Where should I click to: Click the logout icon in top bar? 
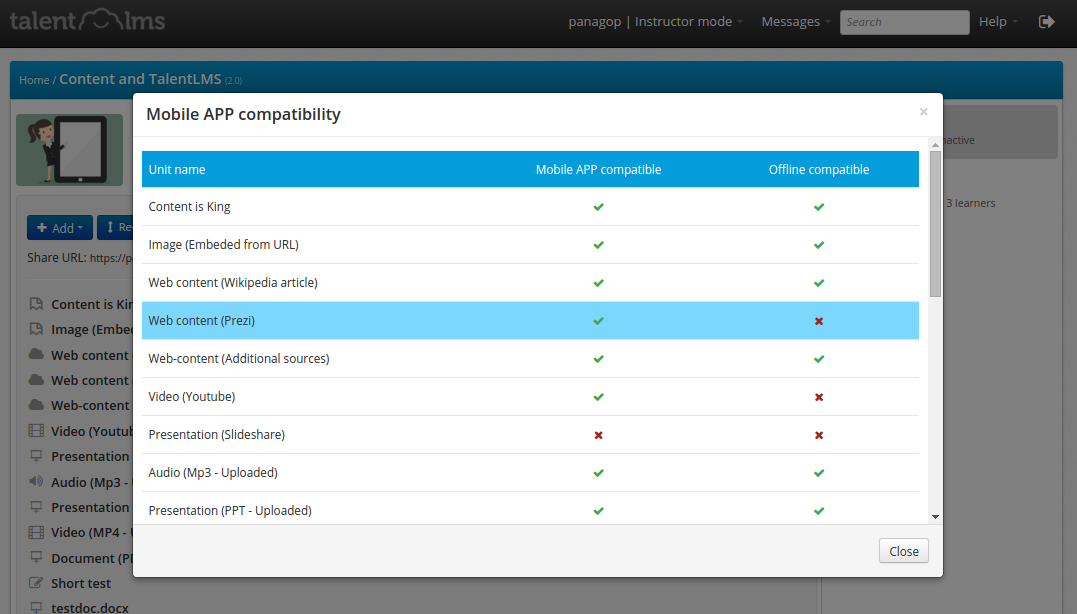point(1046,22)
